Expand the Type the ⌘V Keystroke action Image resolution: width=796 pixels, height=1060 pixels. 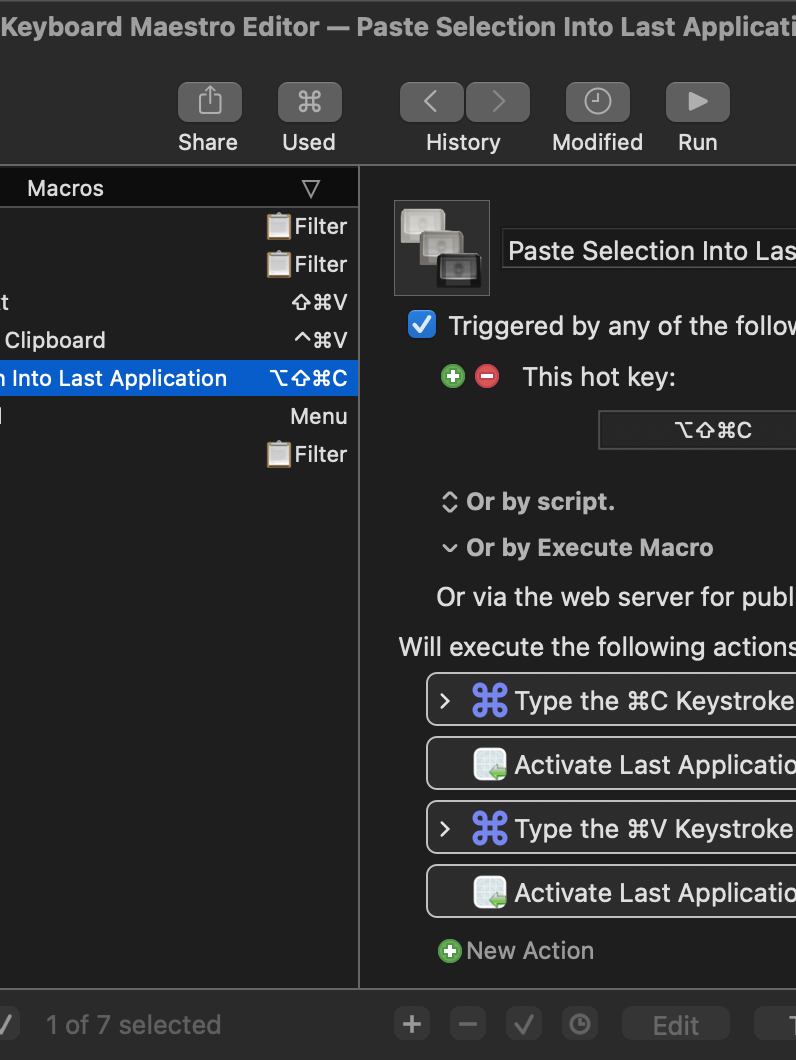[x=444, y=828]
